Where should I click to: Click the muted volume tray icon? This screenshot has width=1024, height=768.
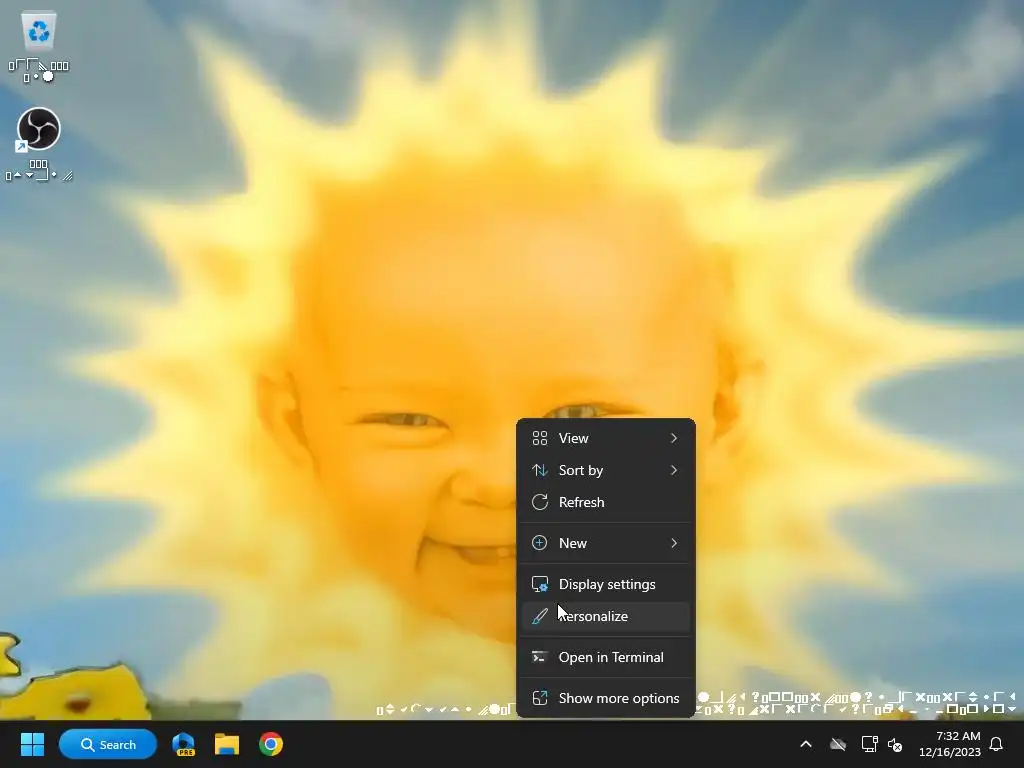pos(895,744)
